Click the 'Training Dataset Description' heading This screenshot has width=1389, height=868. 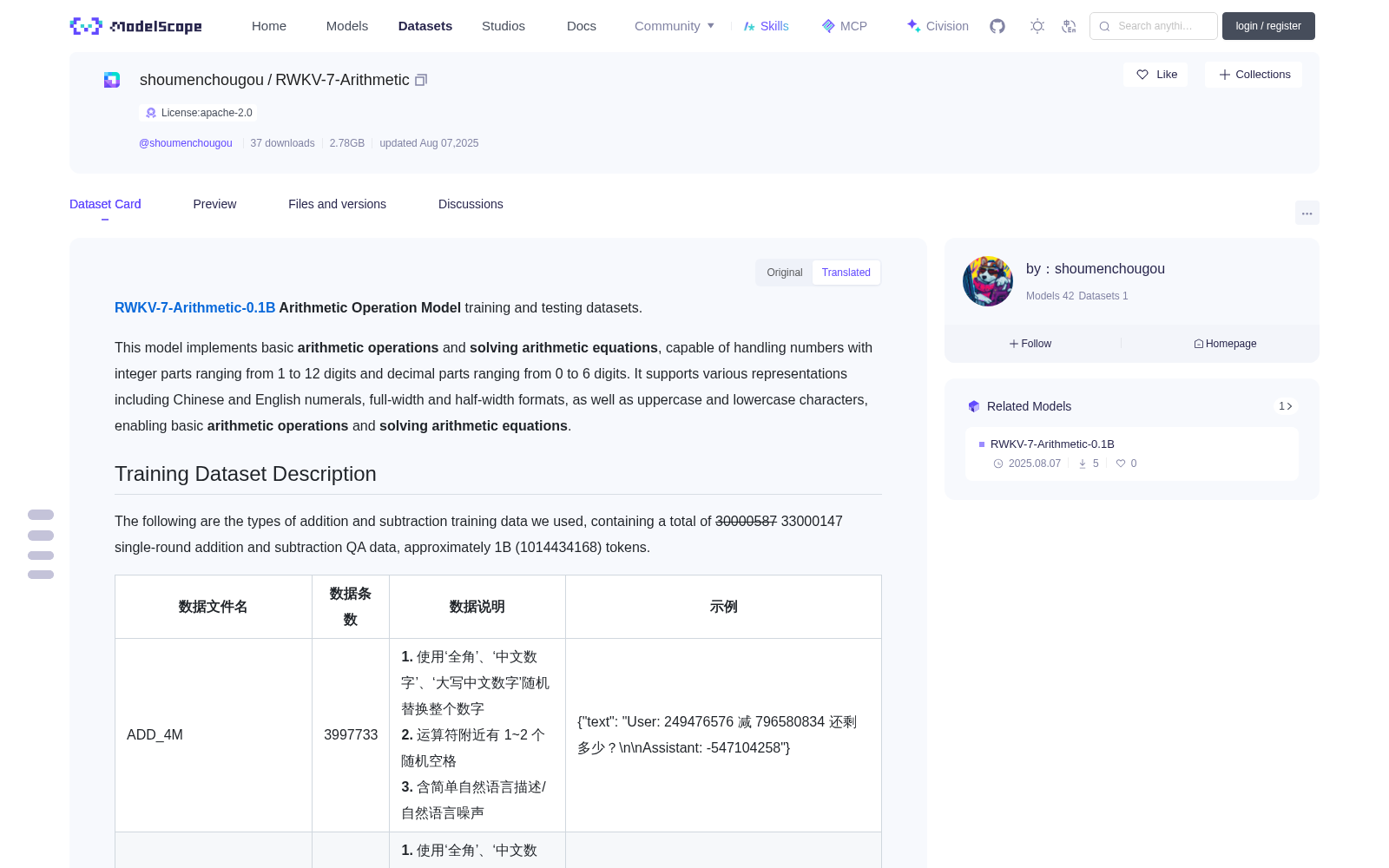click(x=246, y=474)
